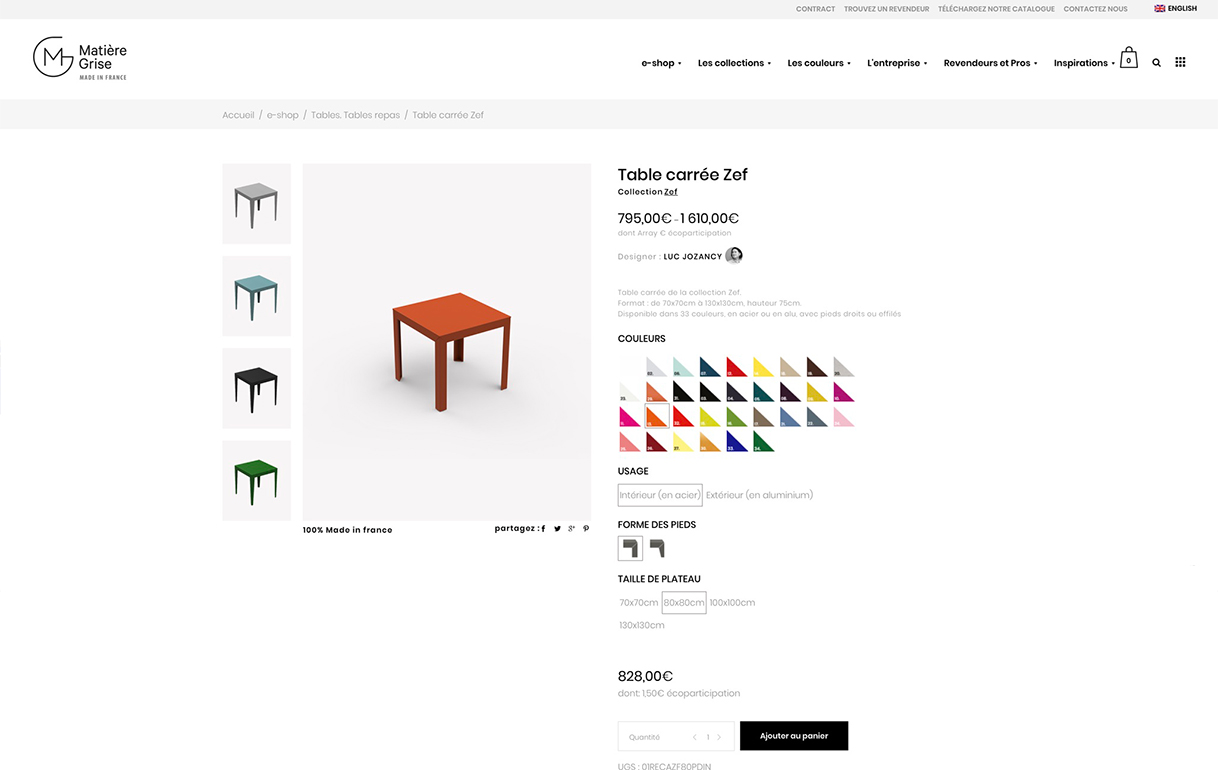Choose the 100x100cm tabletop size
The width and height of the screenshot is (1218, 770).
(732, 603)
